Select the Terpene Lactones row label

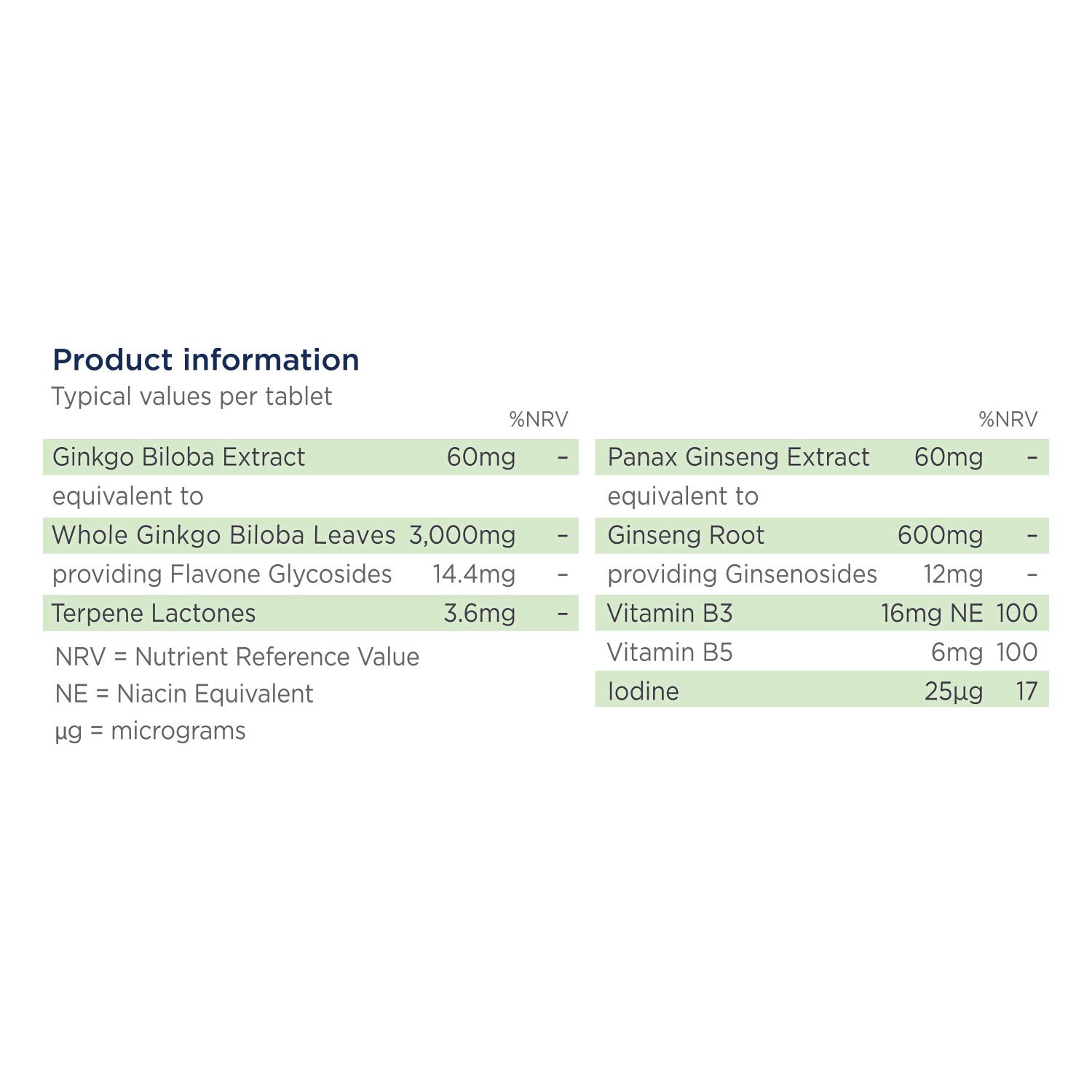tap(154, 613)
